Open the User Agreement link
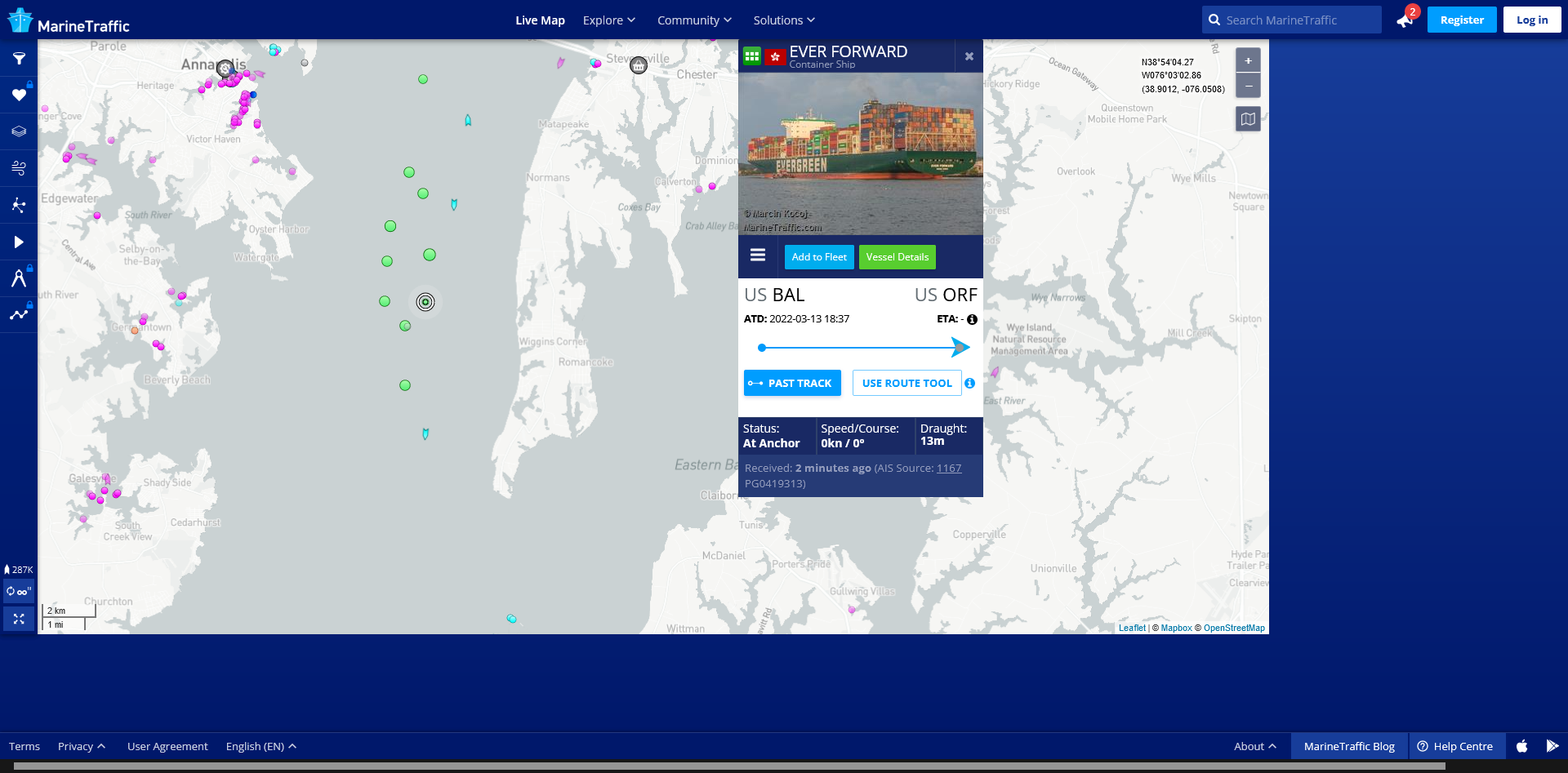 [167, 747]
